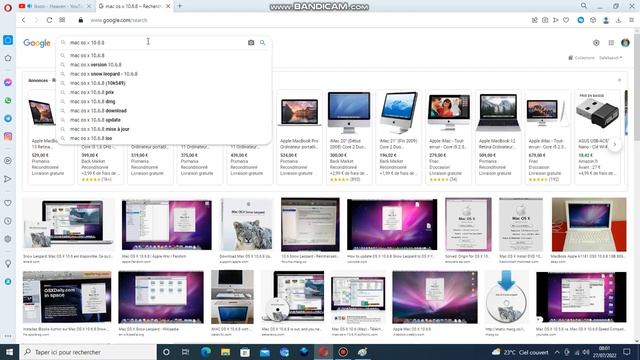Take a snapshot using address bar camera
Viewport: 640px width, 360px height.
click(545, 20)
